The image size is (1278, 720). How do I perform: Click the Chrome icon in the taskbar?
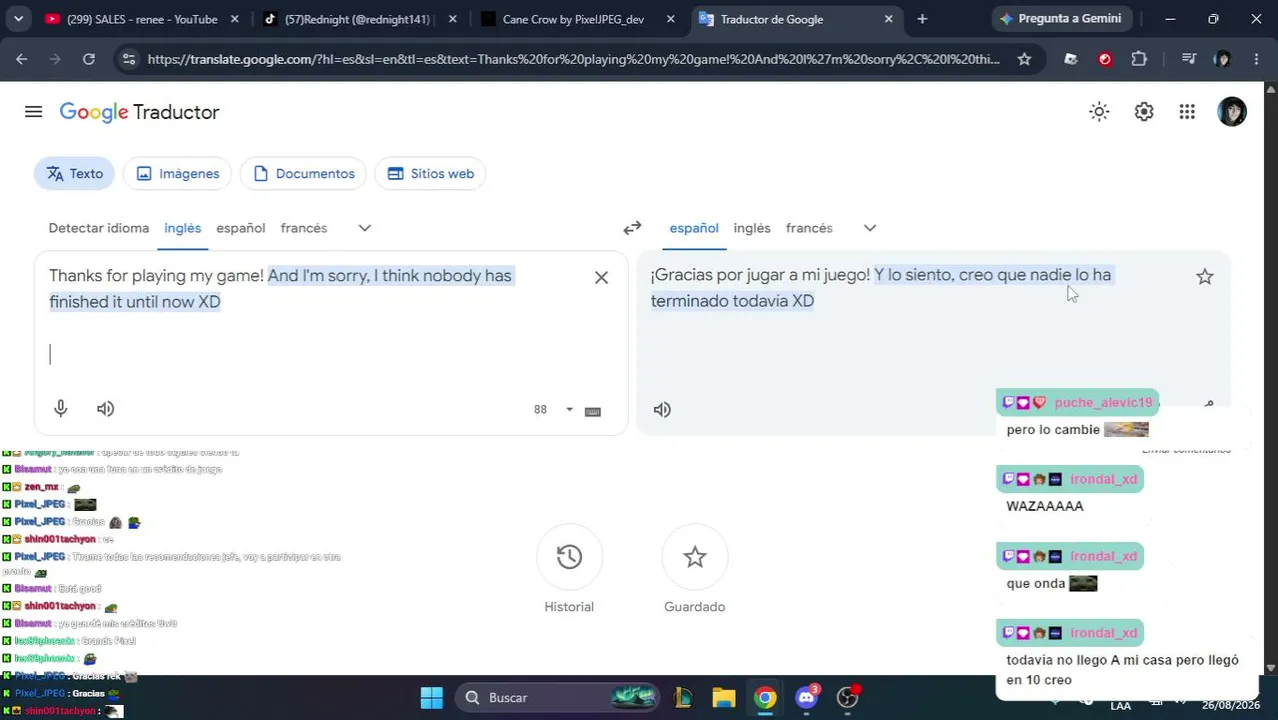coord(765,698)
